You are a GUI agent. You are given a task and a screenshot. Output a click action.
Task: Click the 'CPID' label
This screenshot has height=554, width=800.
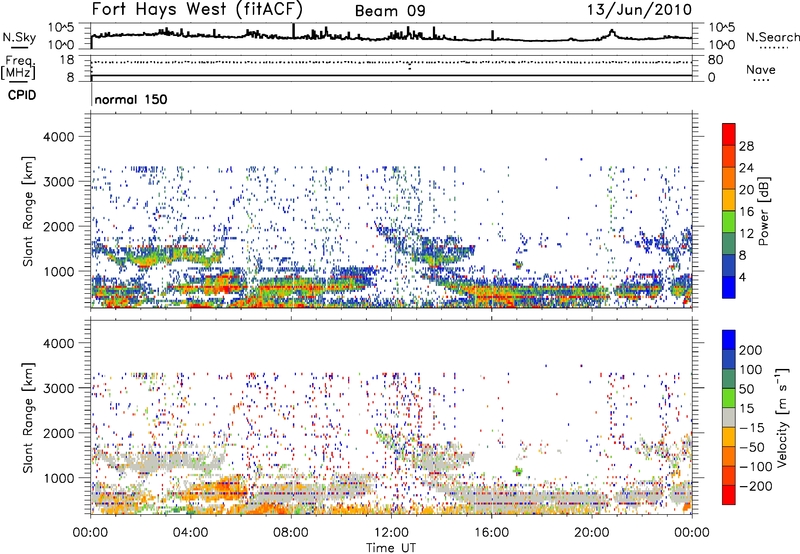(22, 95)
